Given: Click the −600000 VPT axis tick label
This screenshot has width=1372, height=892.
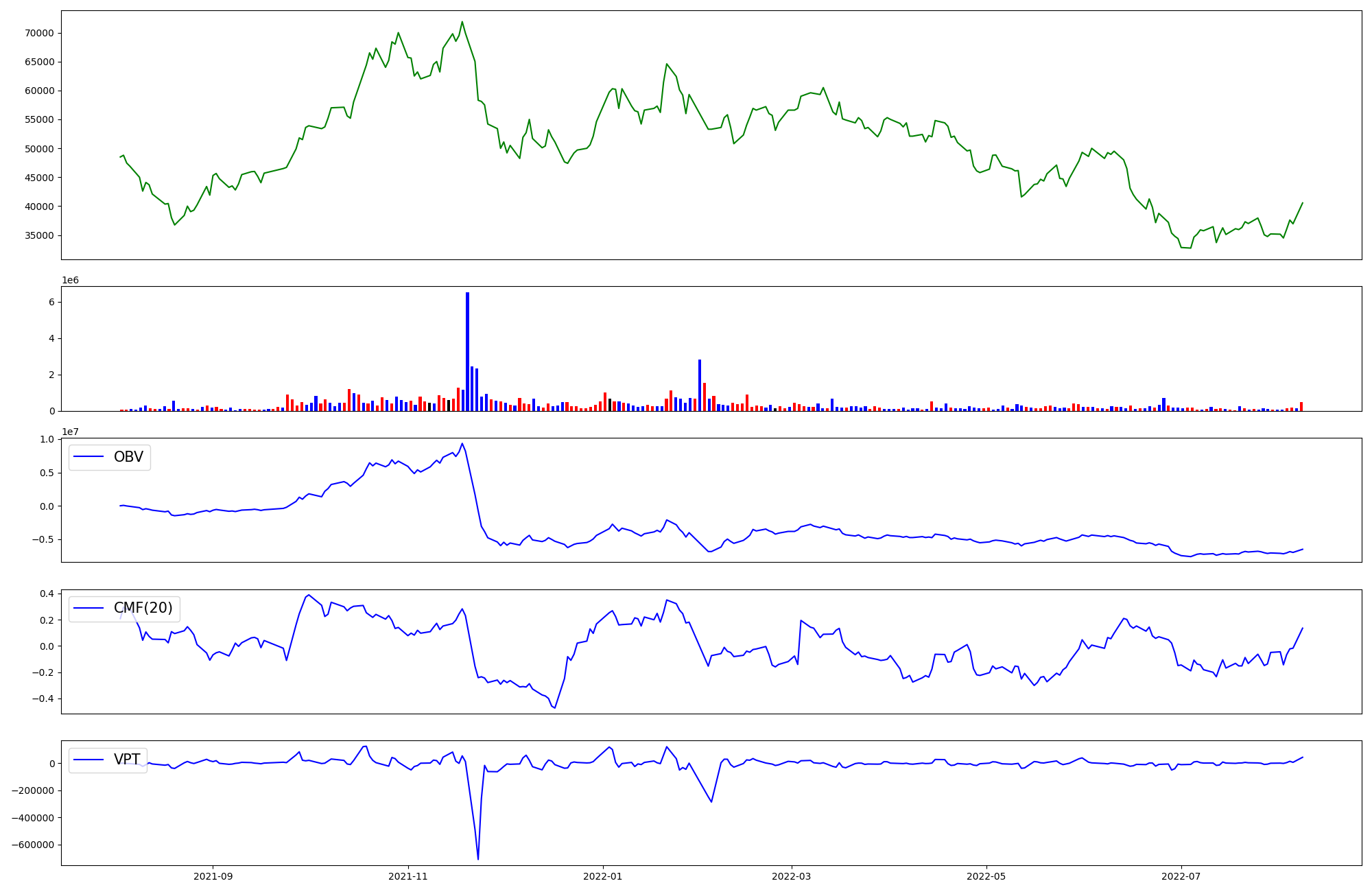Looking at the screenshot, I should pyautogui.click(x=33, y=845).
